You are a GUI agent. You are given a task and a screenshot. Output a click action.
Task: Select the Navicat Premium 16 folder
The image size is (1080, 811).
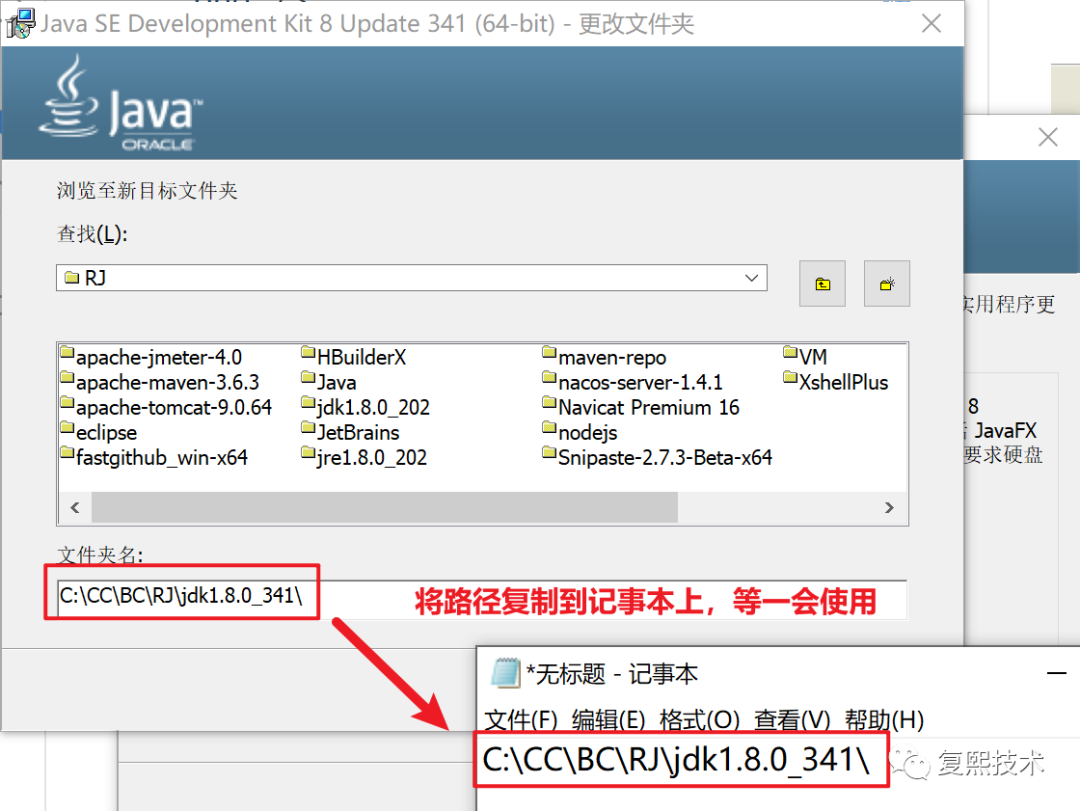click(641, 407)
